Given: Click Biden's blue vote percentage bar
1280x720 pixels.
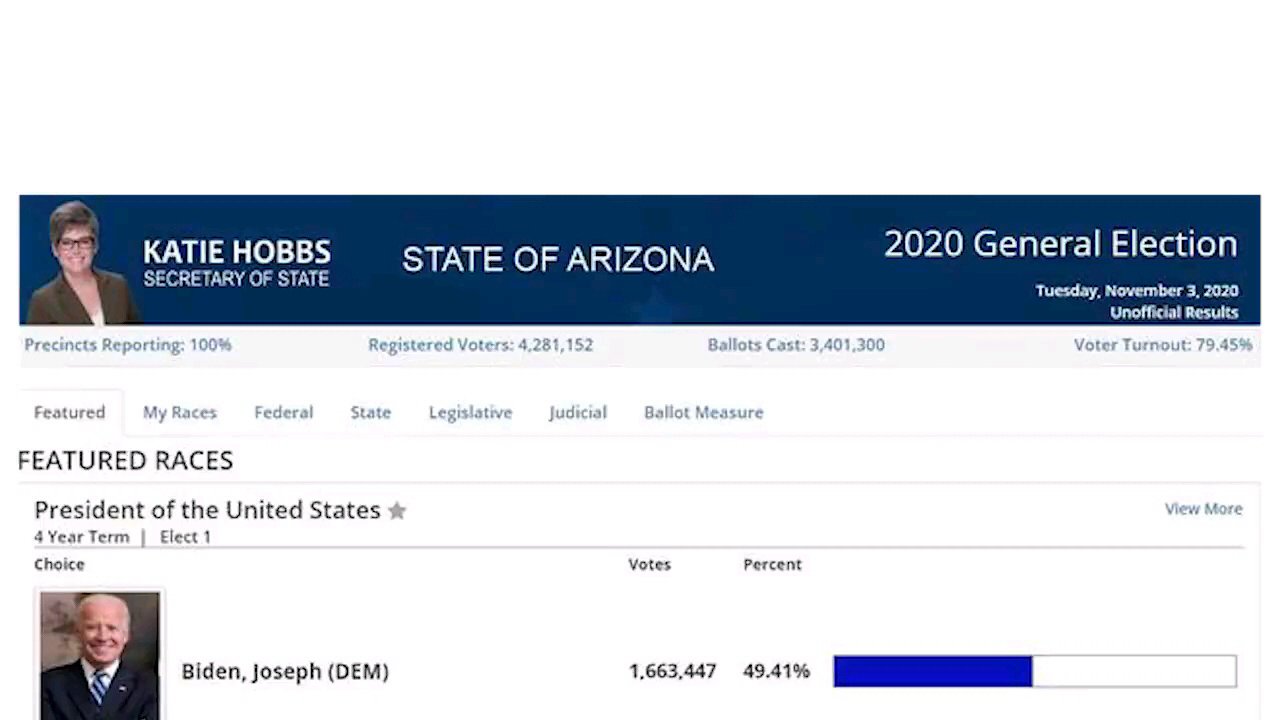Looking at the screenshot, I should click(x=932, y=671).
